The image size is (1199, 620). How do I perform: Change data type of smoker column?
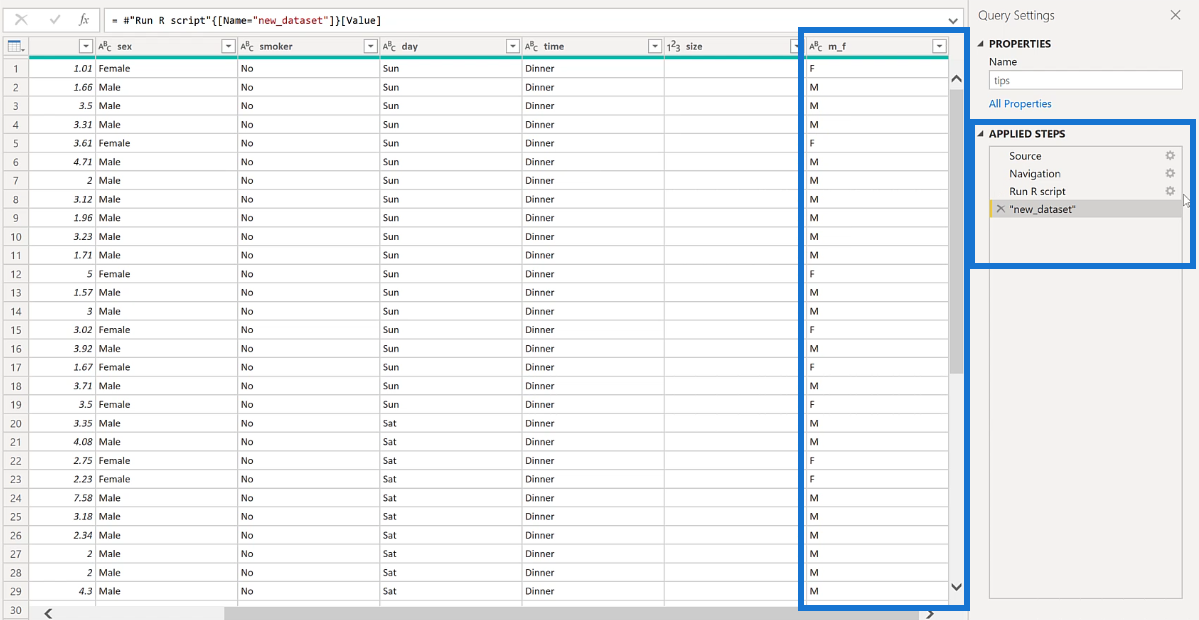coord(248,47)
